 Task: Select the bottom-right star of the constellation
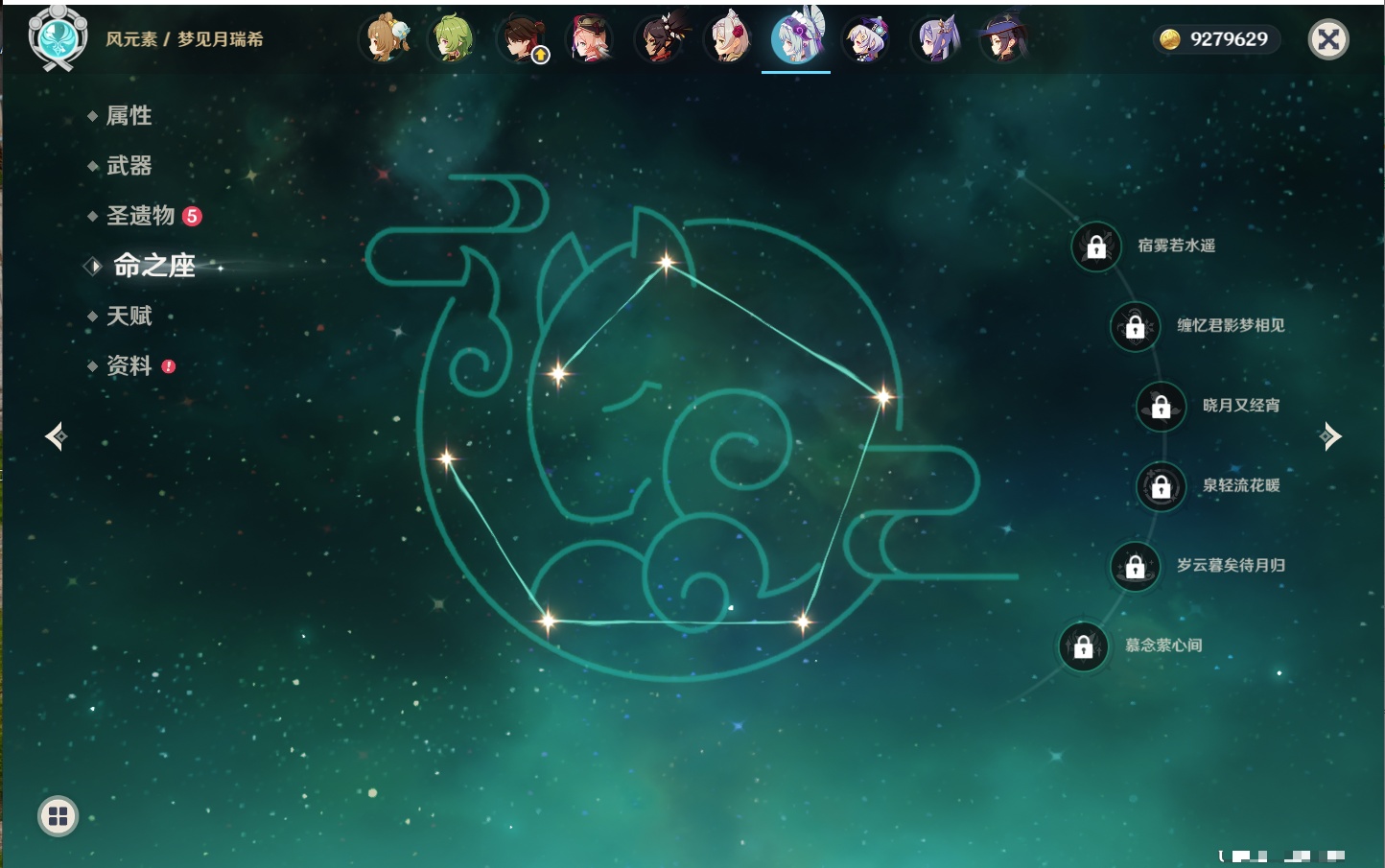click(x=803, y=622)
